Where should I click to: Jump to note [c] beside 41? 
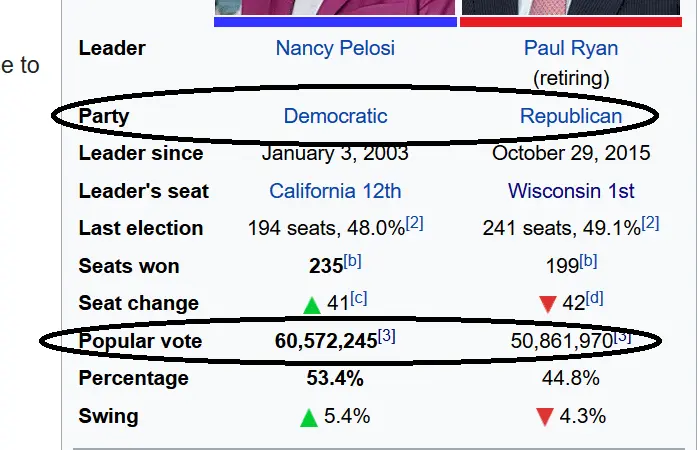359,298
